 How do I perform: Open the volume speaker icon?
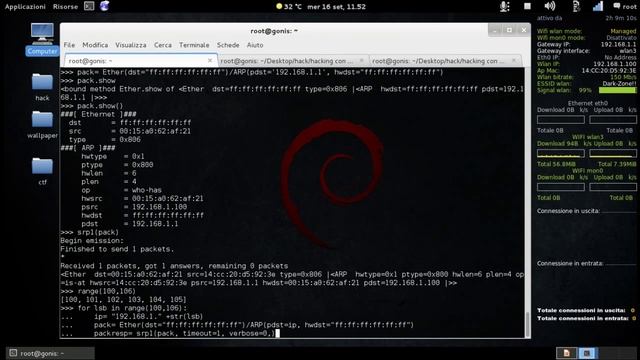click(x=550, y=6)
